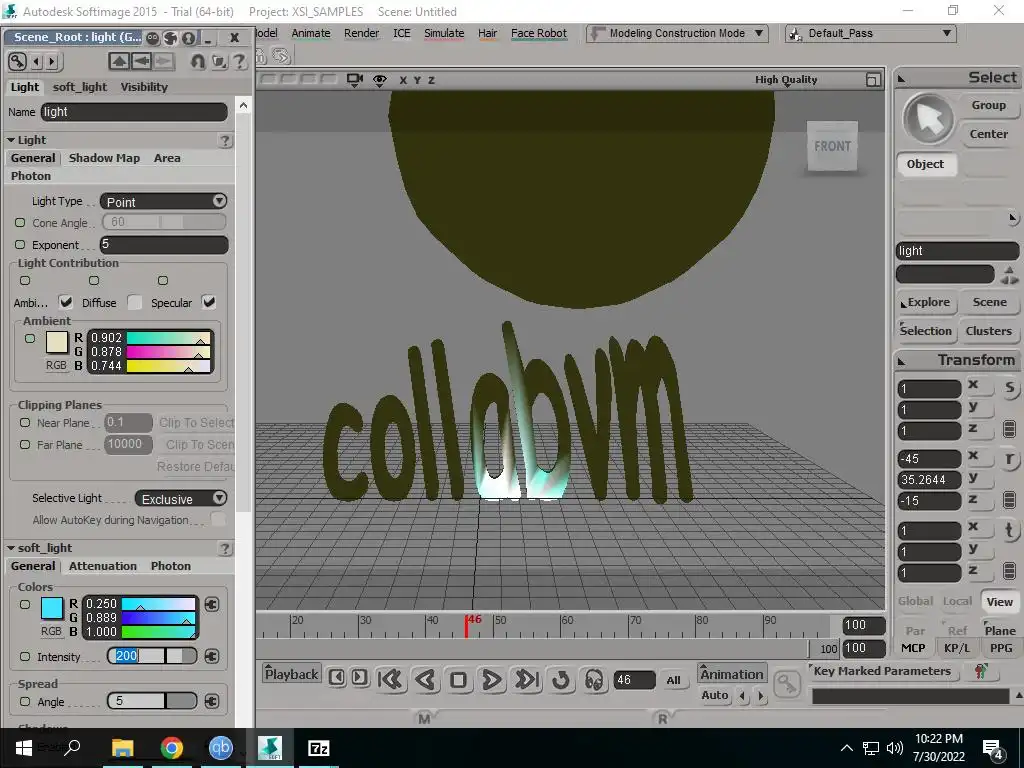Adjust the Spread Angle slider
The image size is (1024, 768).
(152, 701)
